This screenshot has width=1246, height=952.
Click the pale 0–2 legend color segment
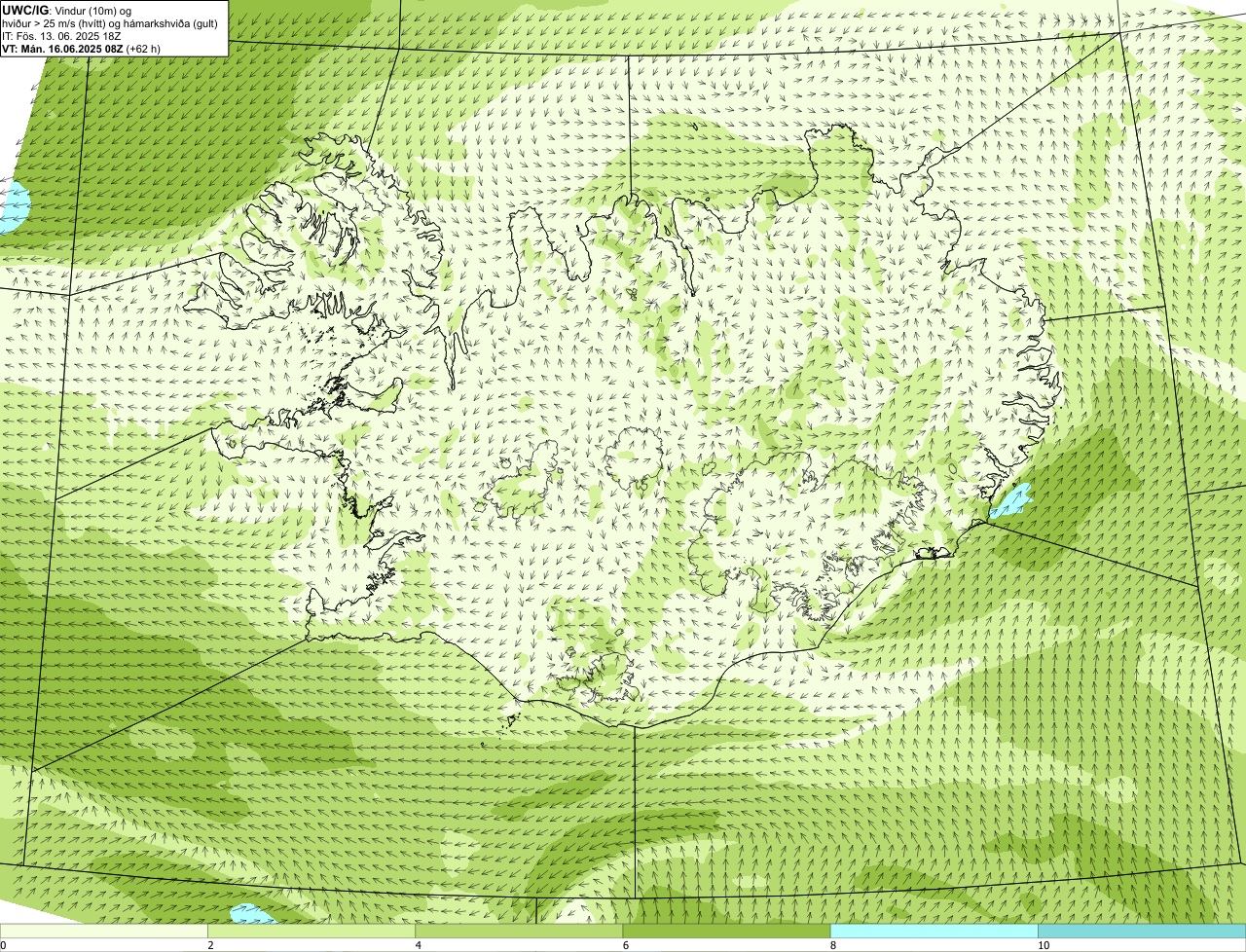point(104,932)
